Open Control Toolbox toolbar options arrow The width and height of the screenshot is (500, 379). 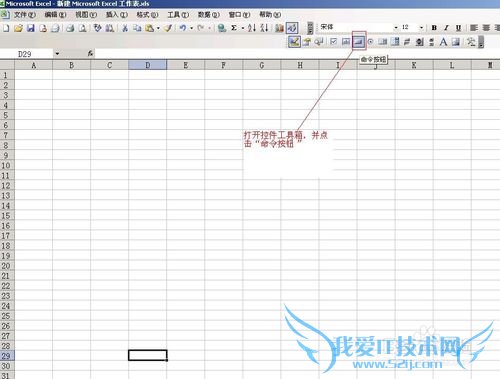pos(481,42)
